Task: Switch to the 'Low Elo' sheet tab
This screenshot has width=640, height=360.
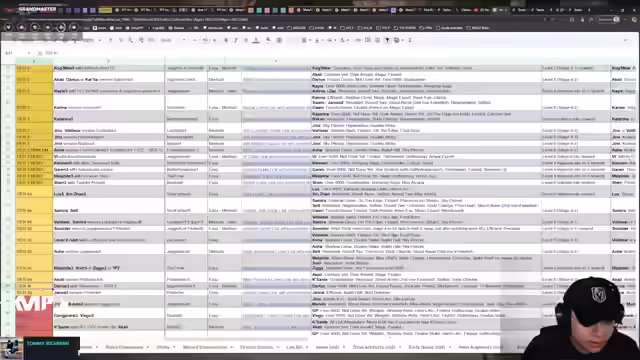Action: coord(294,347)
